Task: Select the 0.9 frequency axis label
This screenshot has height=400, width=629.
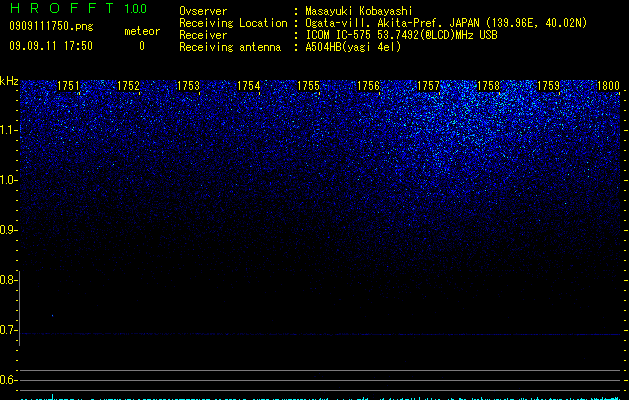Action: tap(8, 230)
